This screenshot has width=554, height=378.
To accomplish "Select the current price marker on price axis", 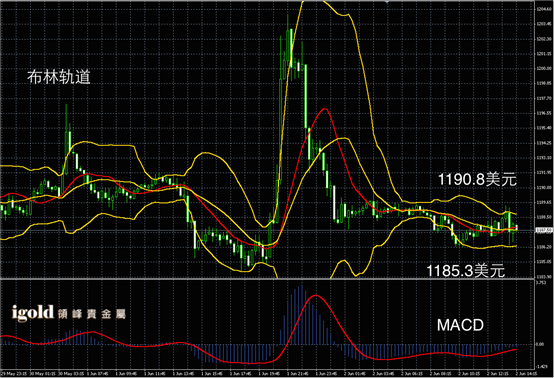I will [x=544, y=230].
